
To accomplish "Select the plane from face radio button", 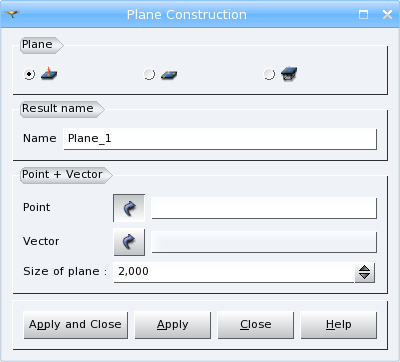I will pos(269,74).
